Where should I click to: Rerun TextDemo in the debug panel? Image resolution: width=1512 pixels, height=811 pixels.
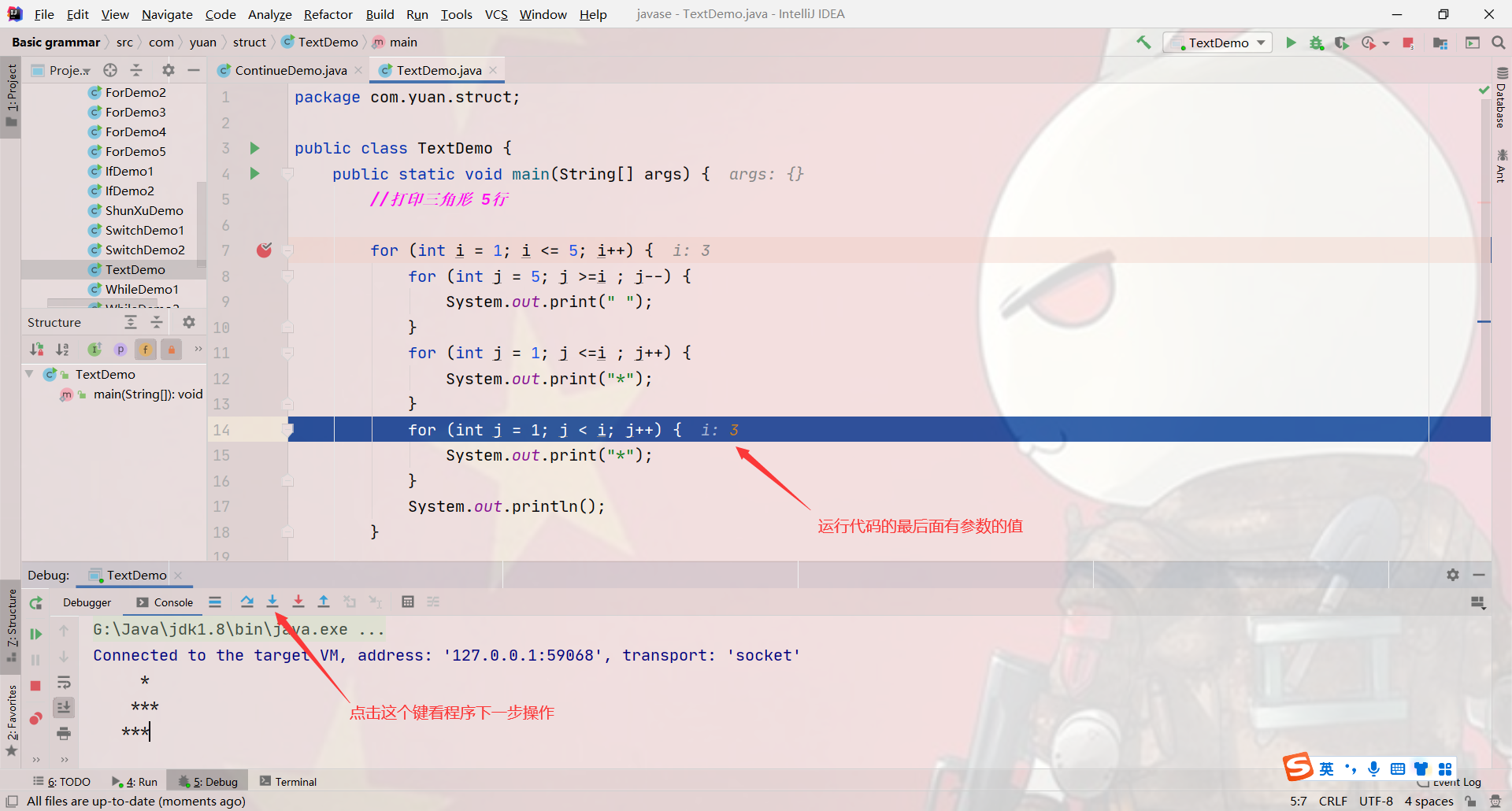35,603
